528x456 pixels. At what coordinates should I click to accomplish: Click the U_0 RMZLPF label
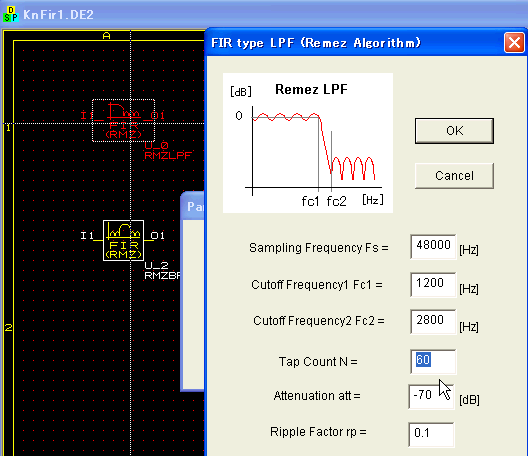coord(168,151)
